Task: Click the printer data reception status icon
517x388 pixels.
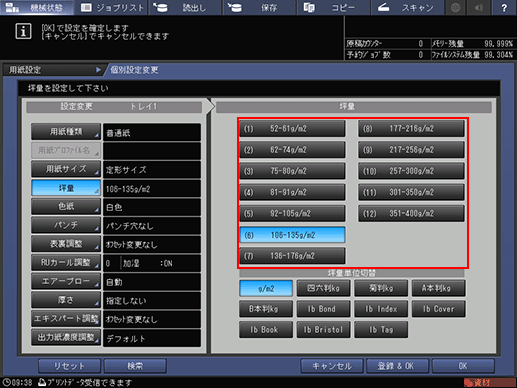Action: click(42, 382)
